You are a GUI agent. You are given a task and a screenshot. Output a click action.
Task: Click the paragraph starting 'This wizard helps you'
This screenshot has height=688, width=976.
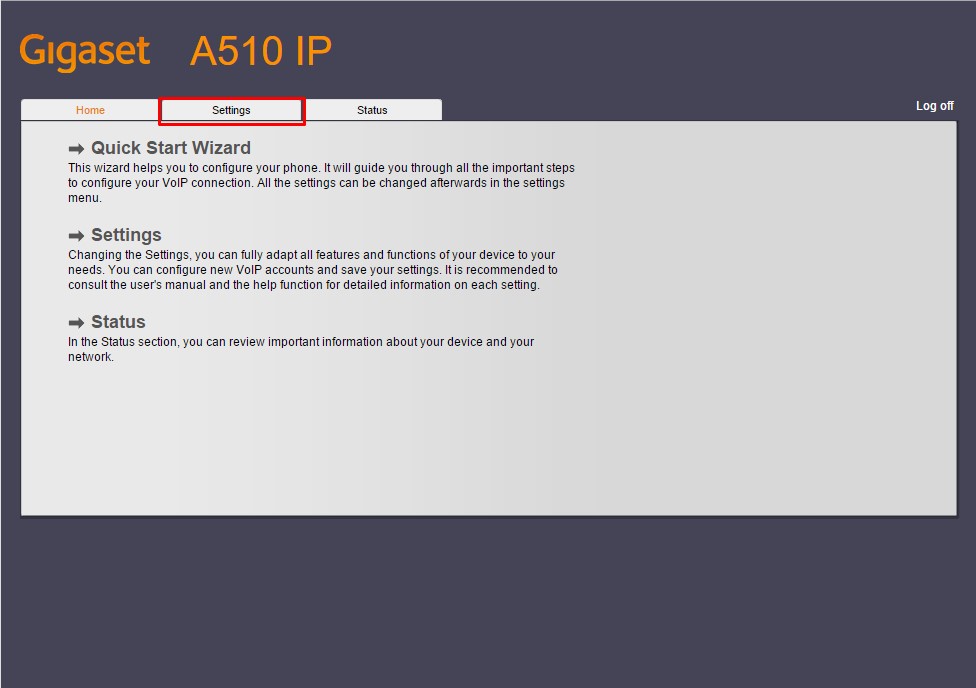(x=321, y=183)
